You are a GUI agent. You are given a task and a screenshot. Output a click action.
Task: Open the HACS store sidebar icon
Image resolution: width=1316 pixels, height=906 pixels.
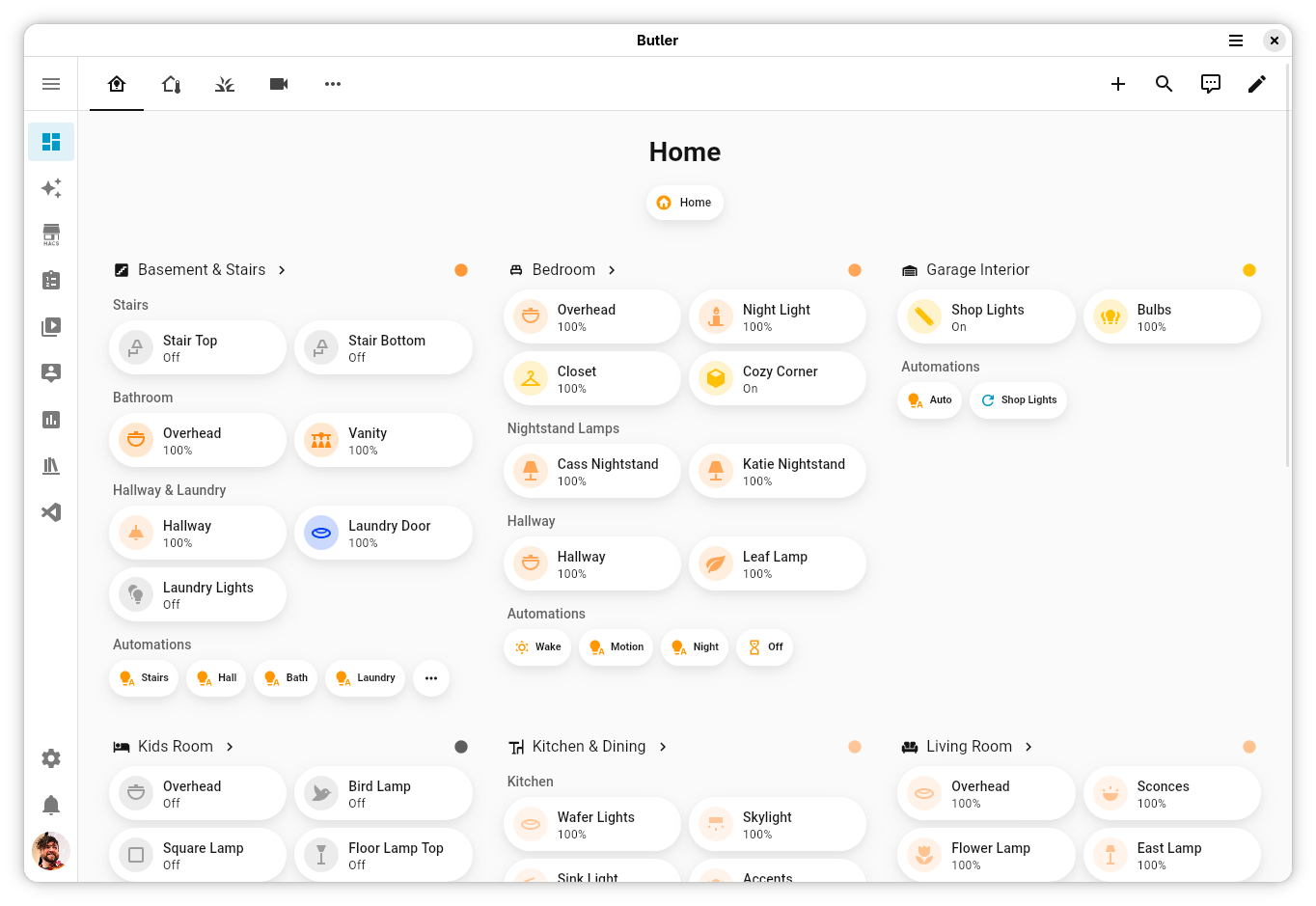[x=51, y=234]
